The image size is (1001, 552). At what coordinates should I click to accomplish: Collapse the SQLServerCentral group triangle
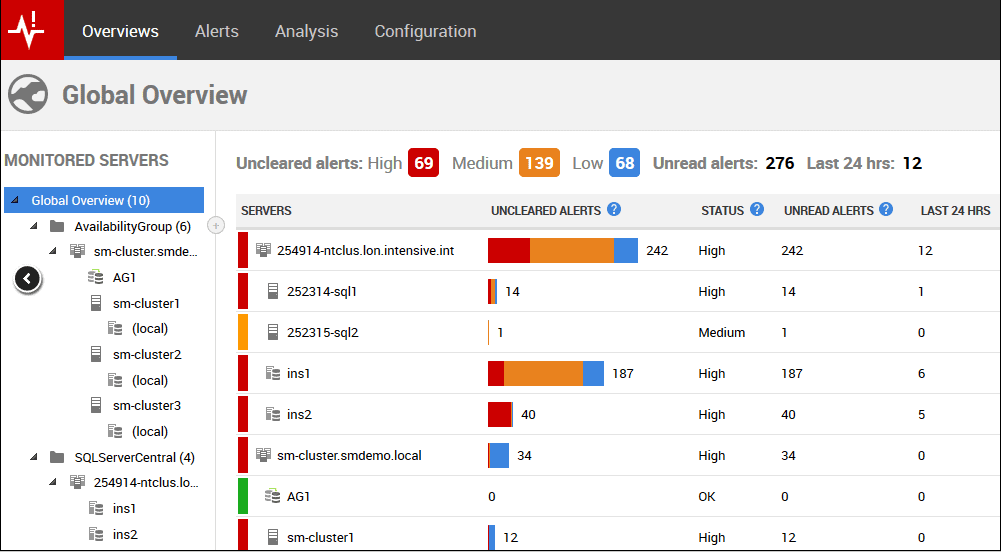tap(34, 457)
